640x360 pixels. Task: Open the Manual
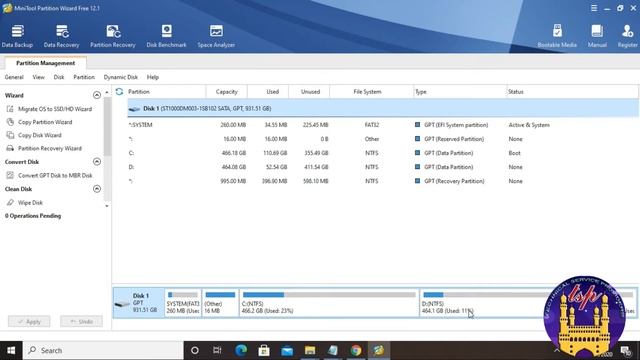[x=597, y=36]
